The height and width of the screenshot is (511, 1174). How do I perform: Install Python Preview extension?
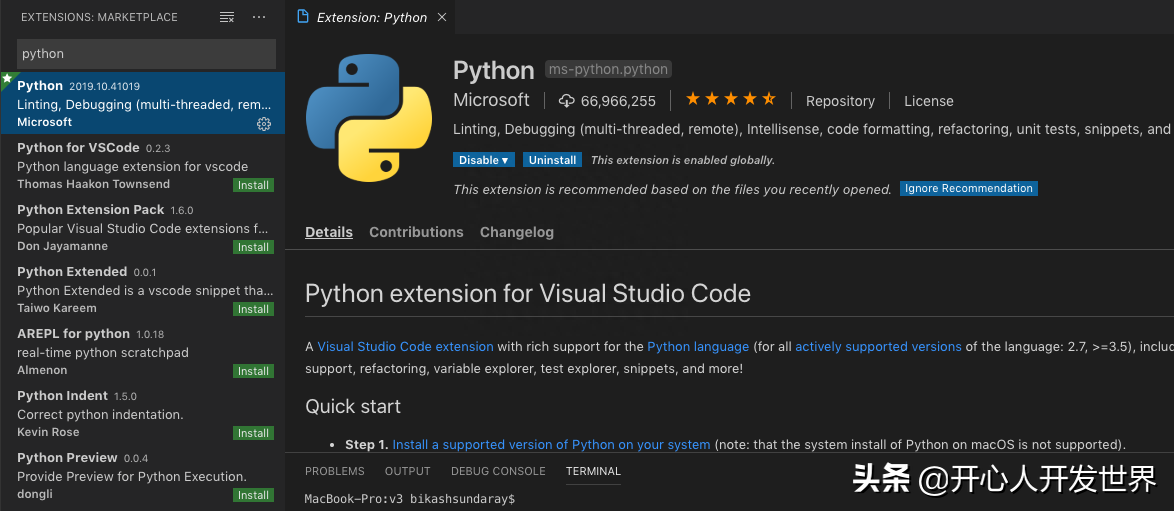[x=253, y=495]
